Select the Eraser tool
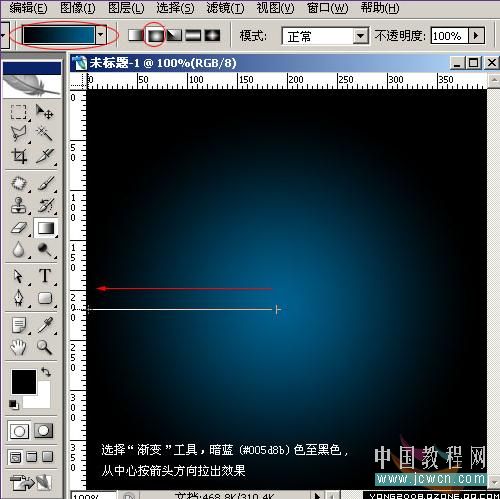This screenshot has width=500, height=499. 18,228
